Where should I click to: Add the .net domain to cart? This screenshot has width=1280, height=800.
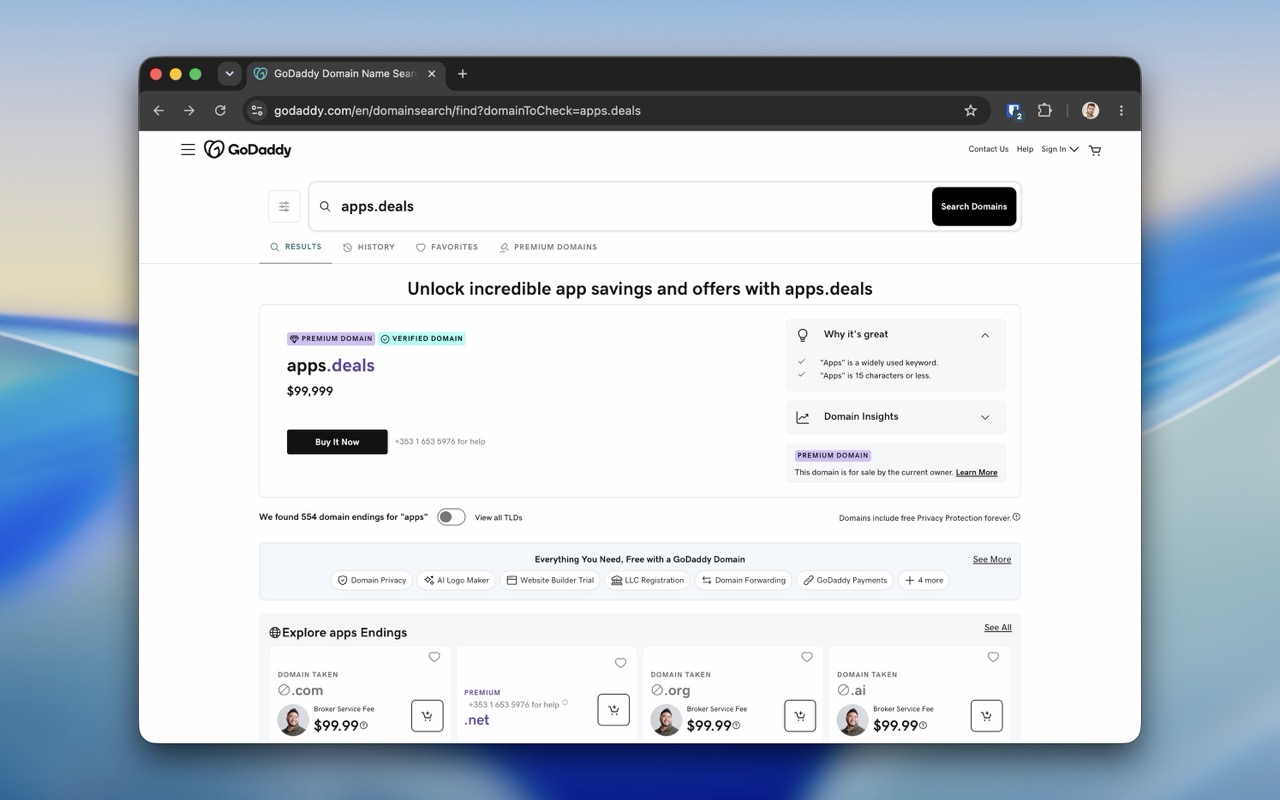click(613, 710)
